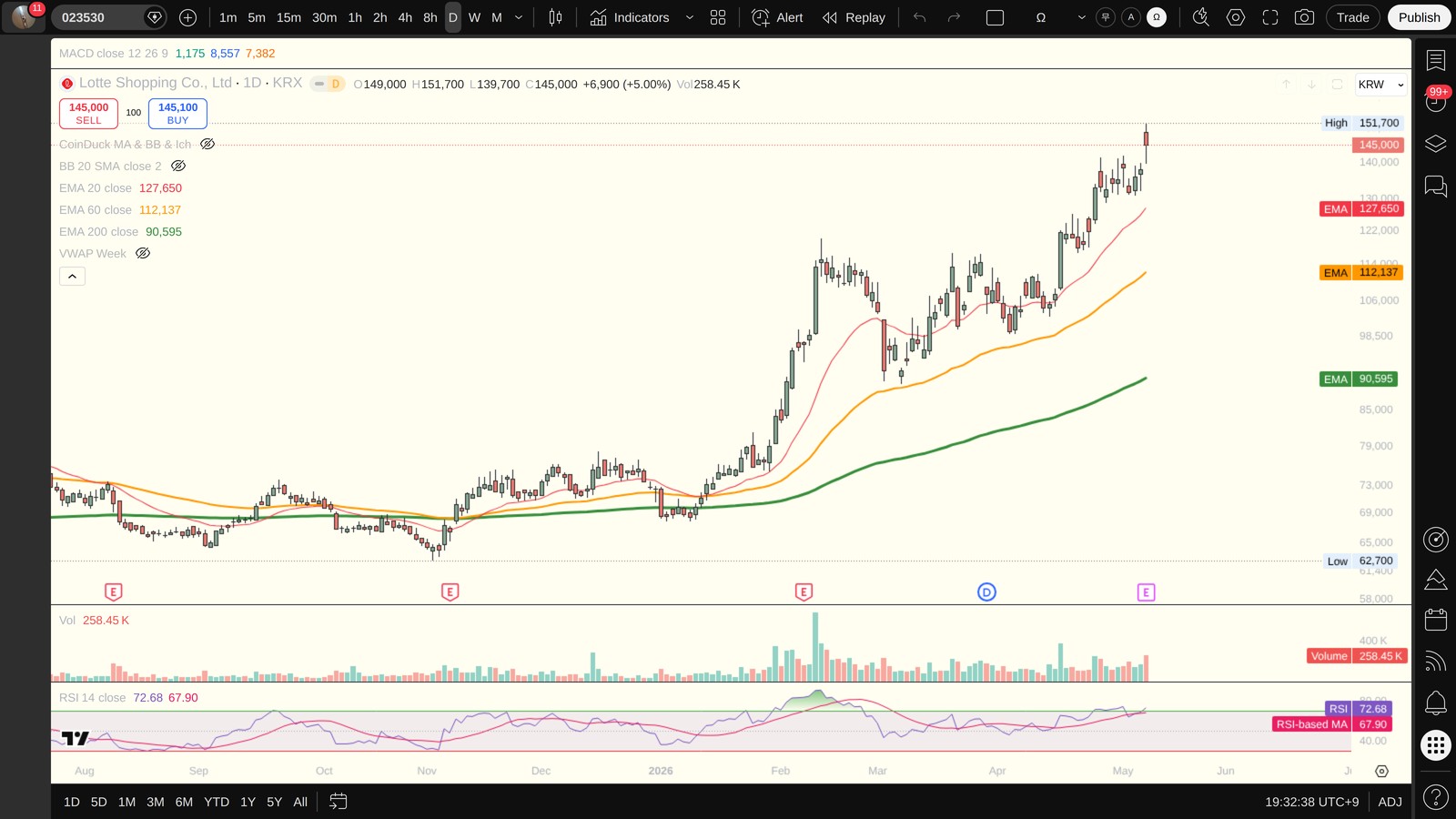The height and width of the screenshot is (819, 1456).
Task: Add a symbol with the plus icon
Action: (187, 17)
